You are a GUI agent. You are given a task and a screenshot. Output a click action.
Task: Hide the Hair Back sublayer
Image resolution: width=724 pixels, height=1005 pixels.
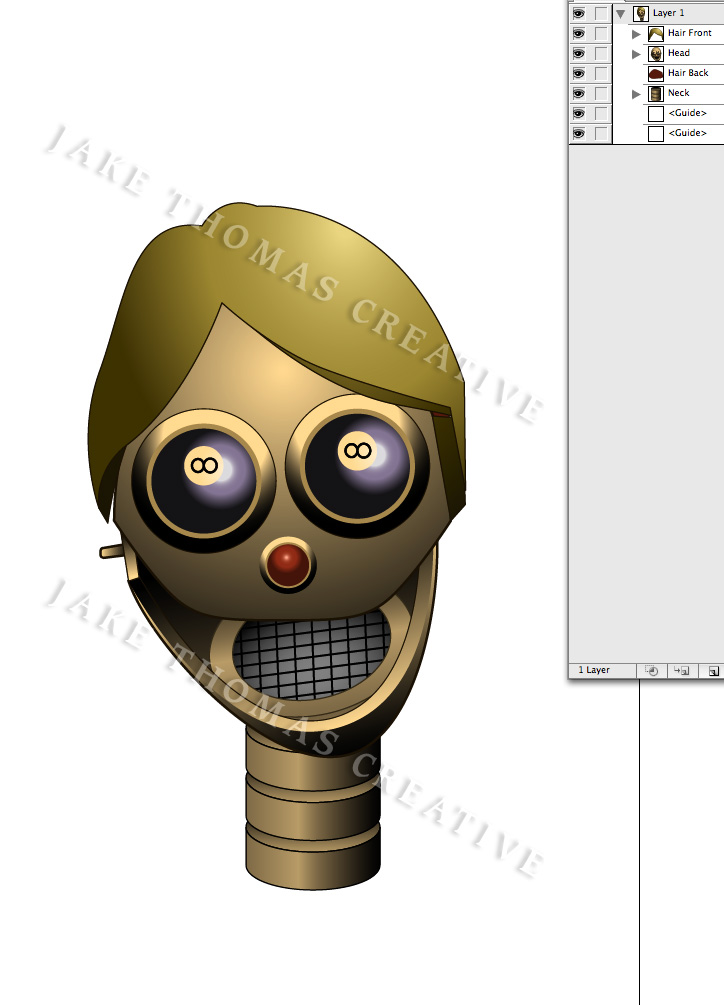[x=579, y=73]
